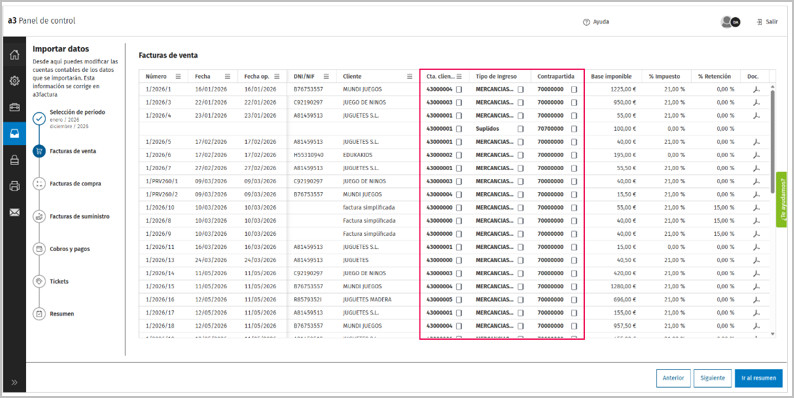The image size is (794, 398).
Task: Go to the Resumen step
Action: pyautogui.click(x=62, y=313)
